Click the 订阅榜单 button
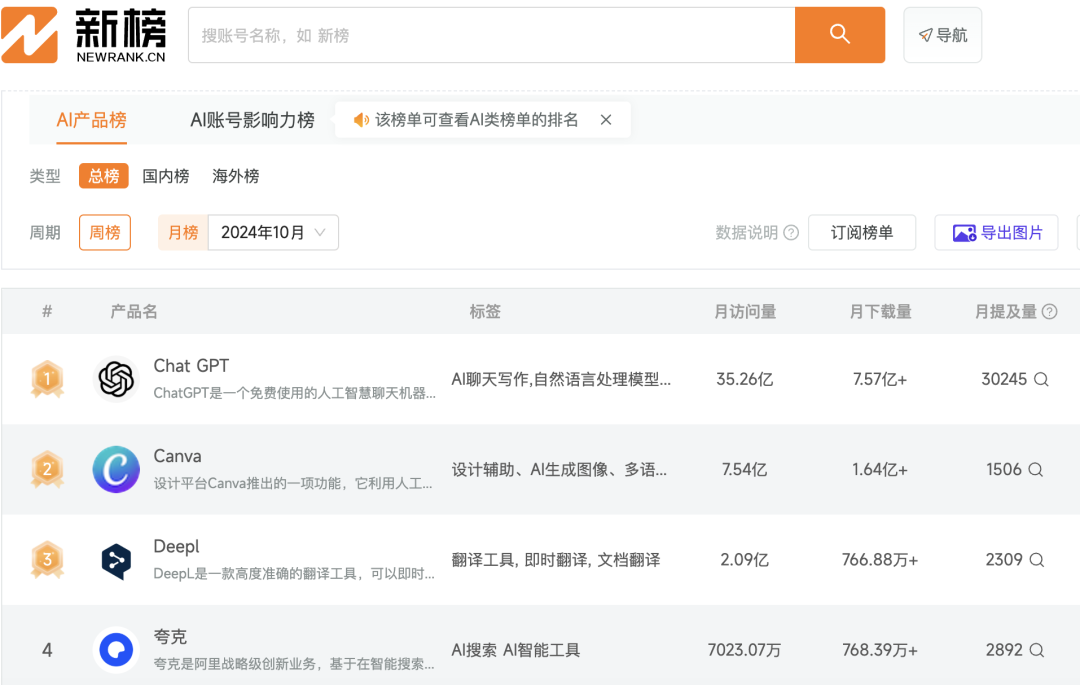The height and width of the screenshot is (685, 1080). point(862,233)
